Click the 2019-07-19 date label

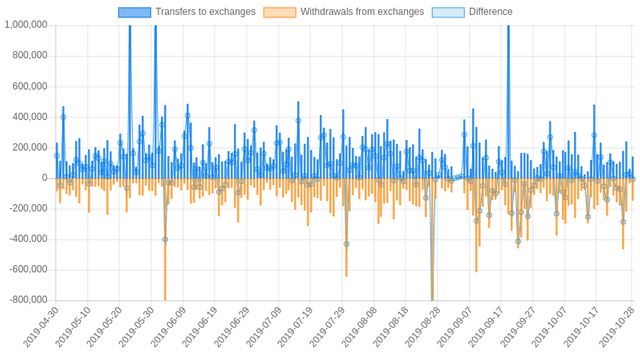coord(295,328)
